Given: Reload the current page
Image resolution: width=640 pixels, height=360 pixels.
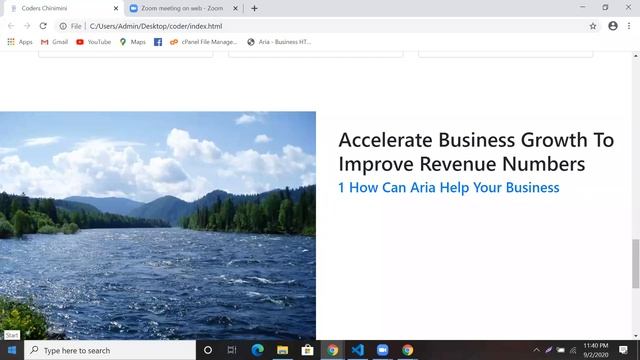Looking at the screenshot, I should point(43,26).
